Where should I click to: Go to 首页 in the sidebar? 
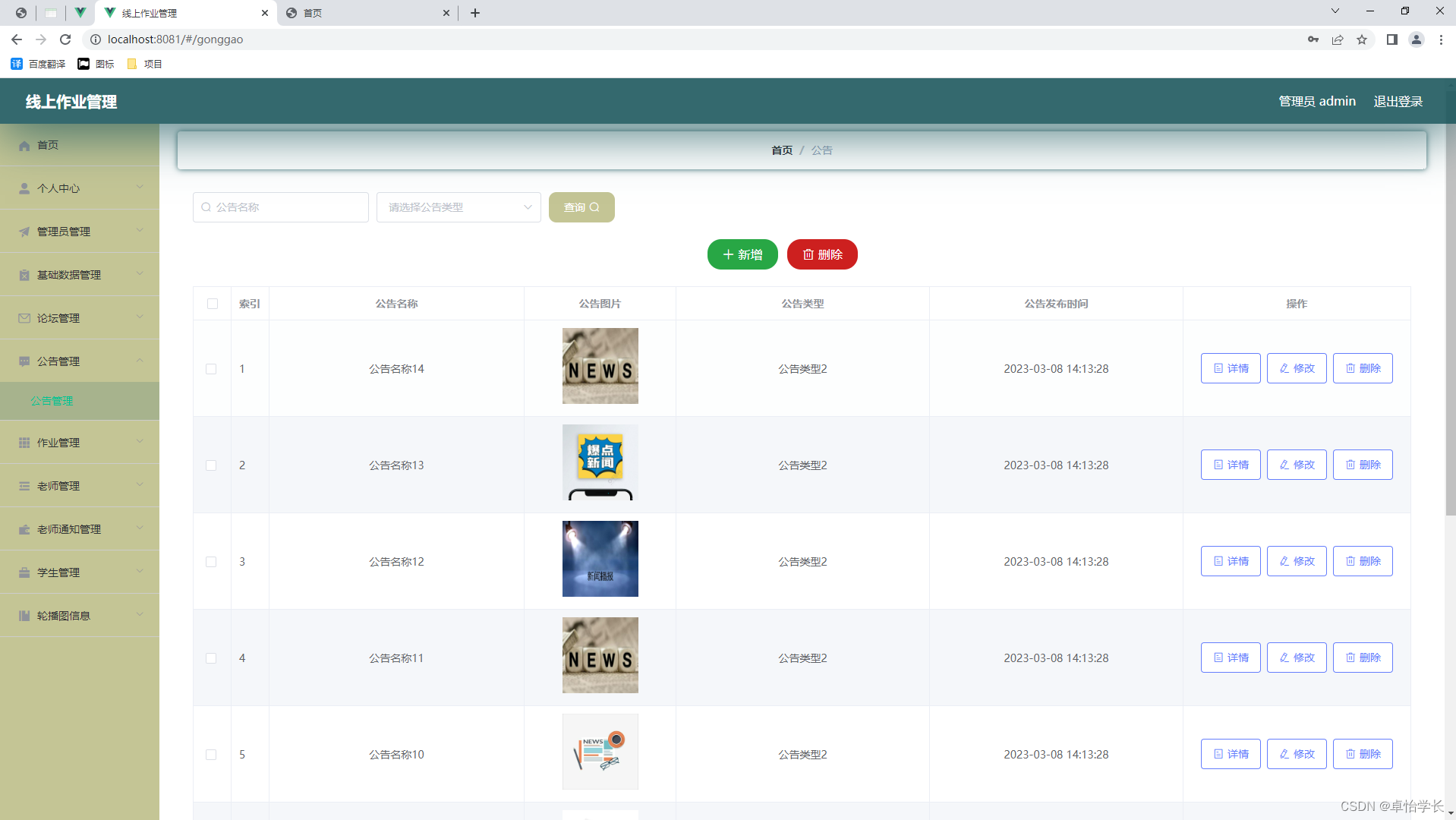[x=80, y=145]
